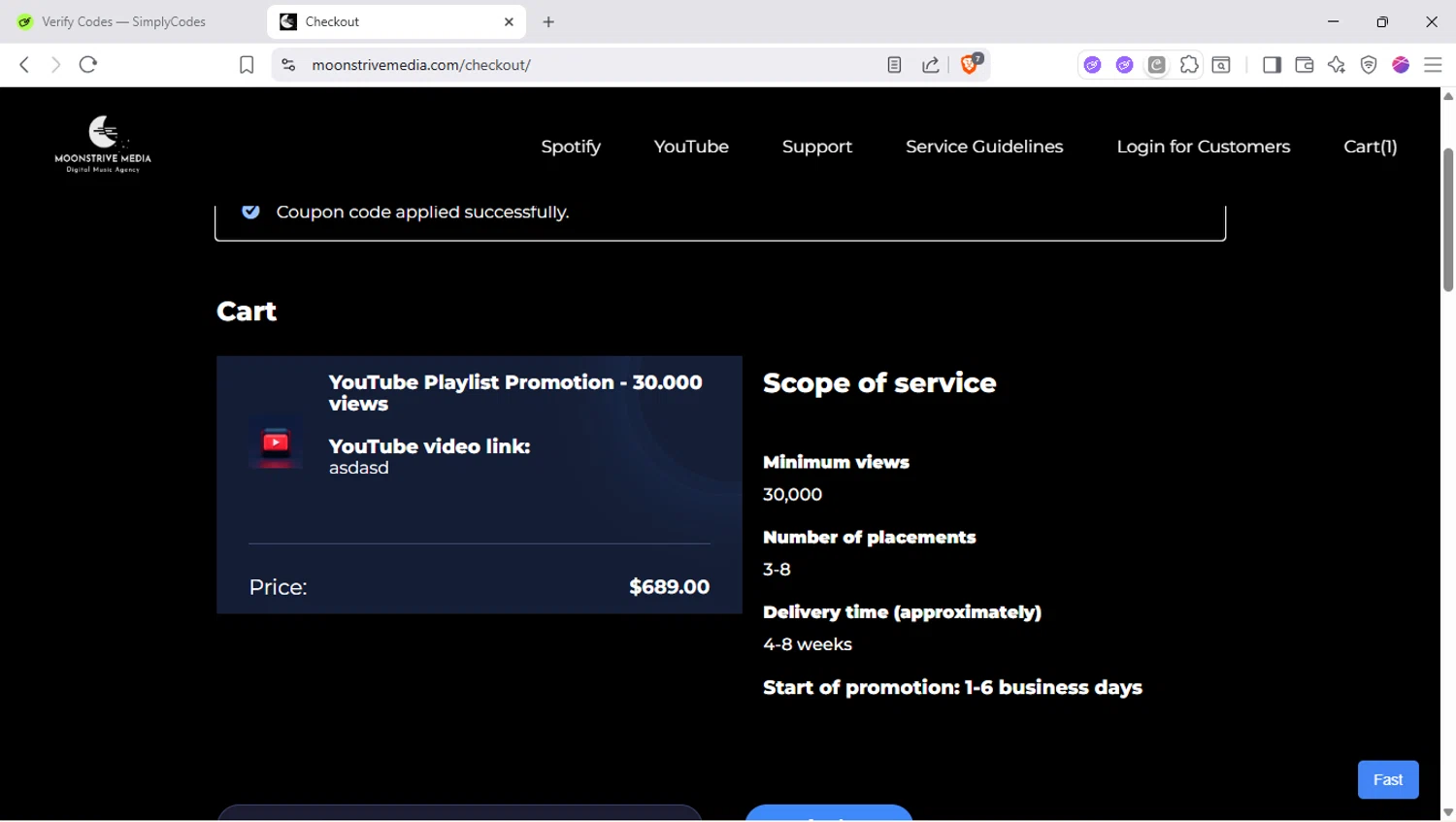Screen dimensions: 1456x822
Task: Open the browser hamburger menu
Action: point(1433,65)
